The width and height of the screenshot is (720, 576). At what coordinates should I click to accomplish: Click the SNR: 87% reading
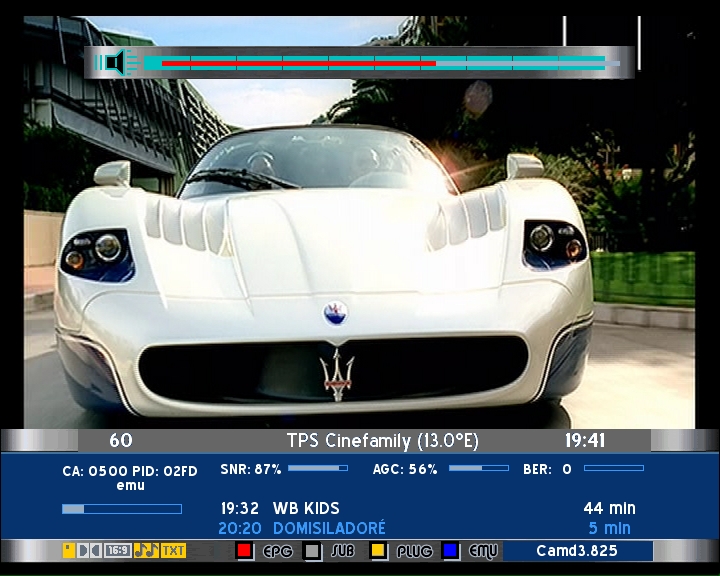pos(251,469)
